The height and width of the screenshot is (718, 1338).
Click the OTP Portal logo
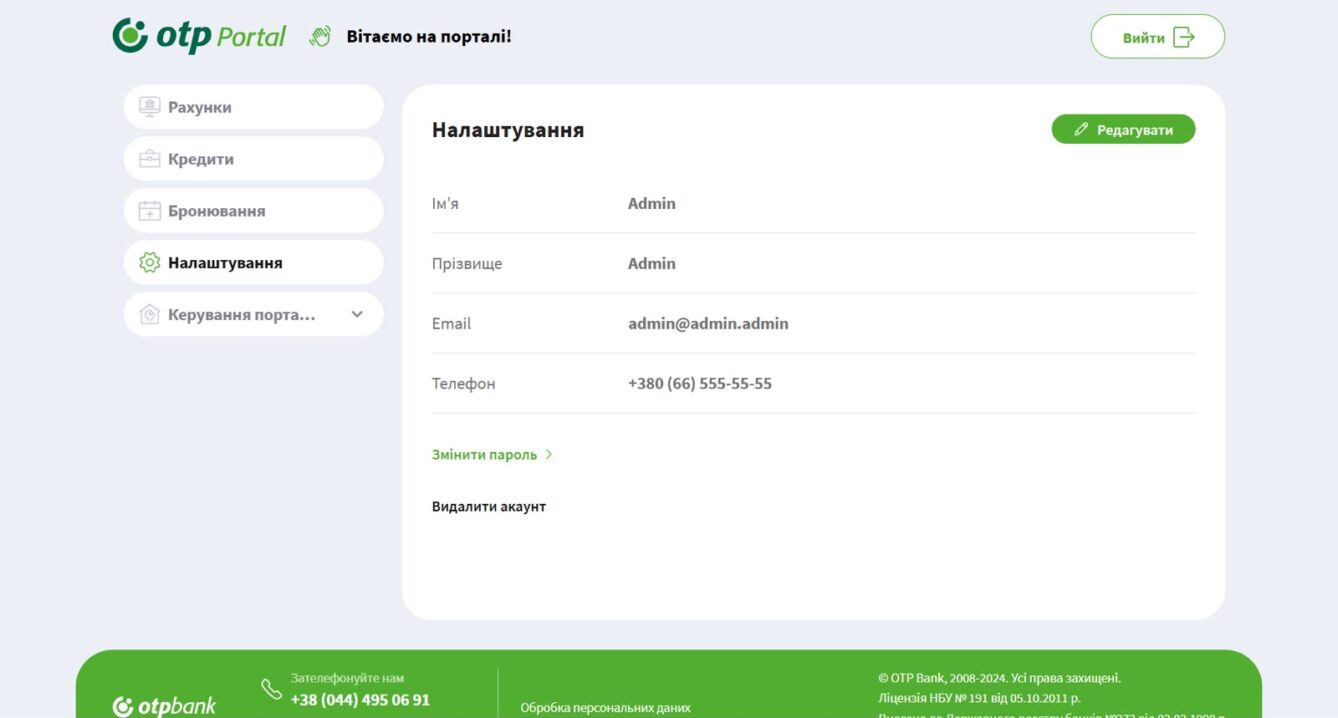(x=199, y=36)
